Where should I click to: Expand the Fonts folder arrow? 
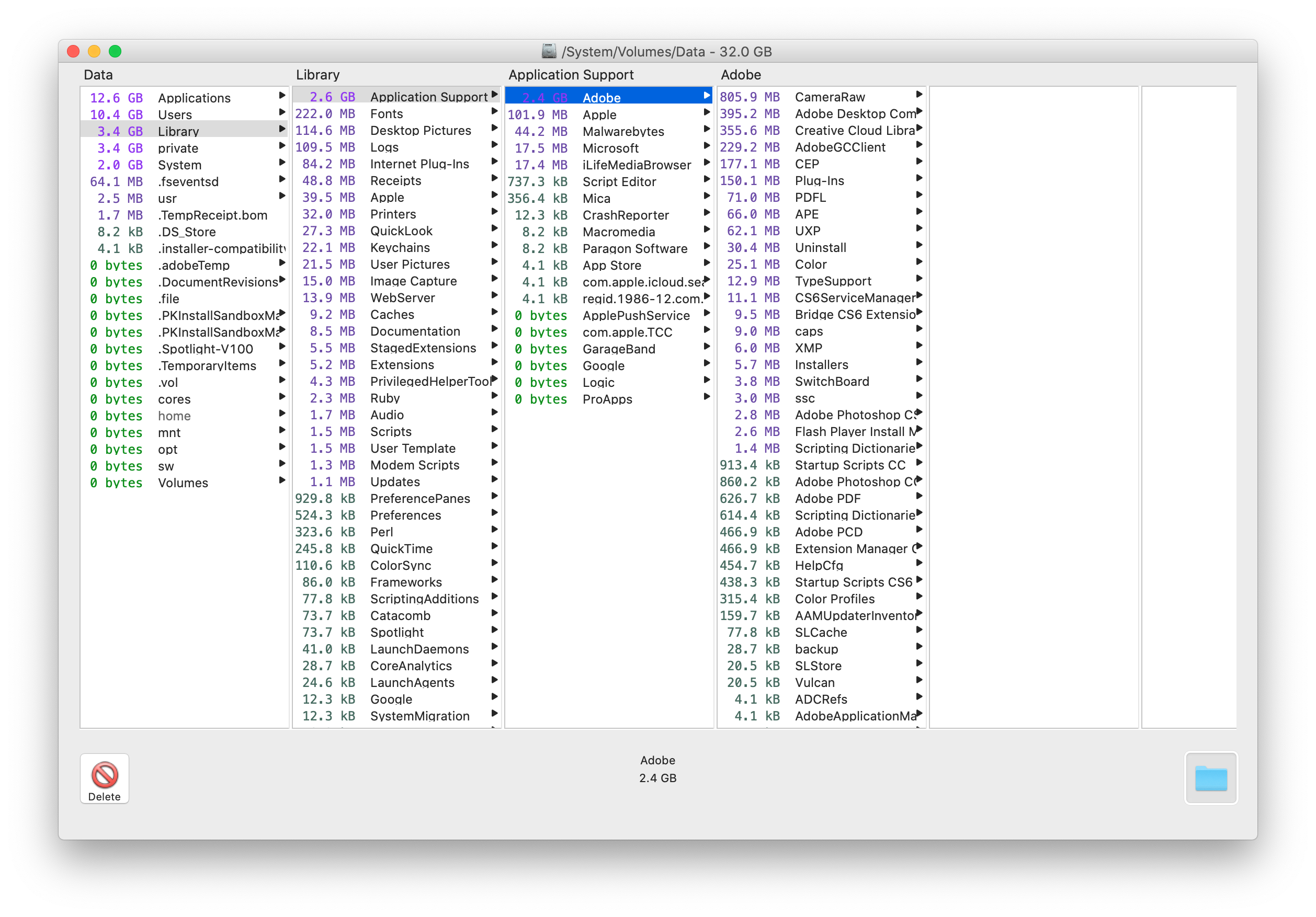494,111
